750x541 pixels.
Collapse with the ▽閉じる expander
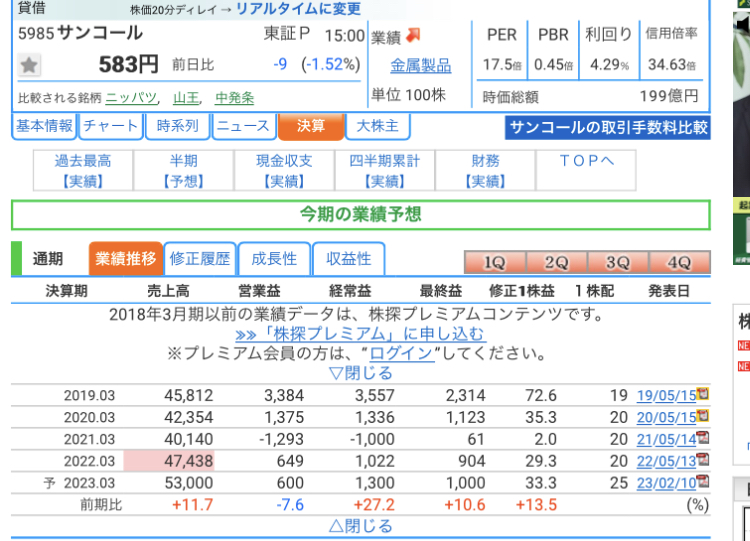pyautogui.click(x=361, y=373)
